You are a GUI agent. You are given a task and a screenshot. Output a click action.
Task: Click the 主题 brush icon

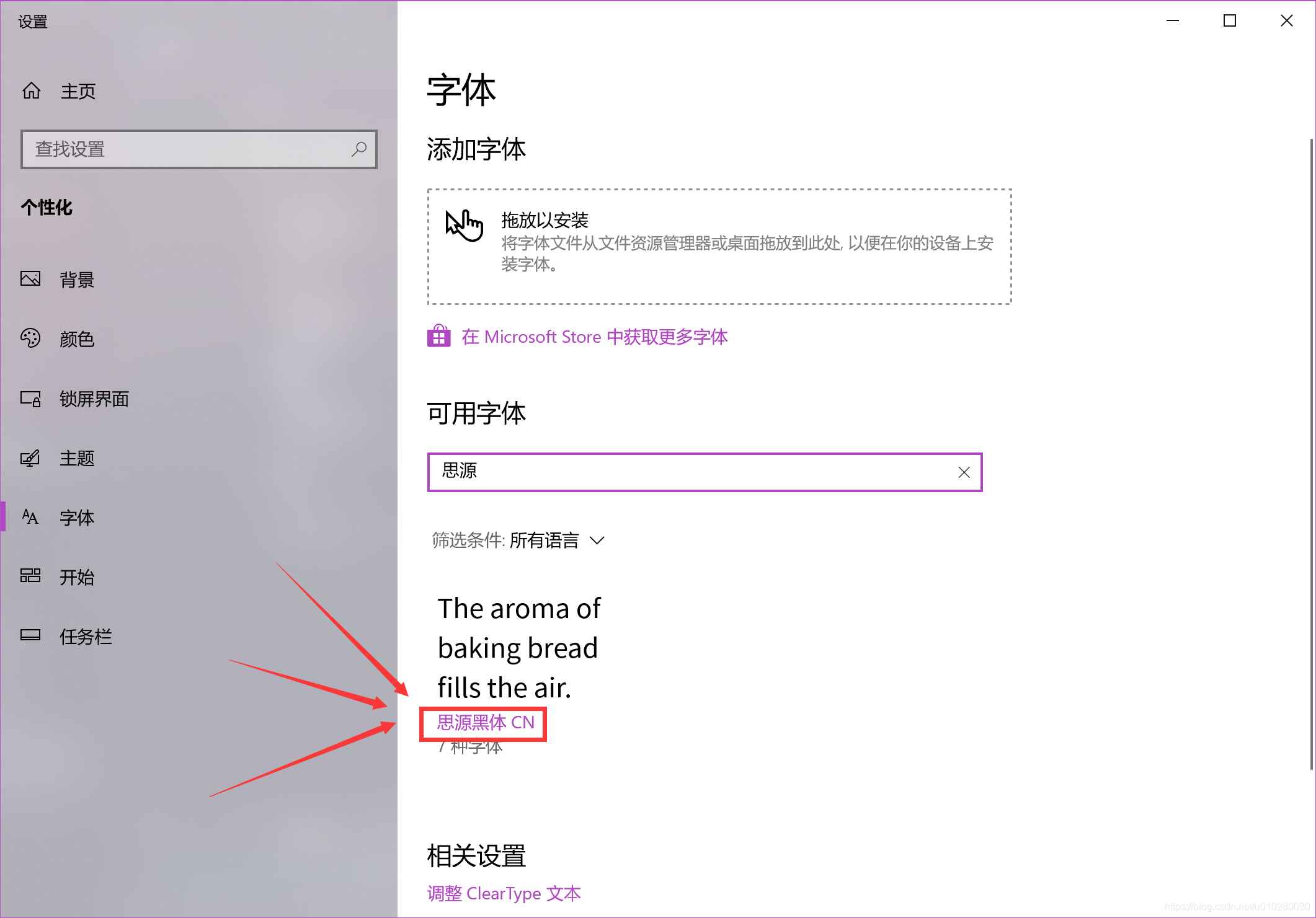click(30, 458)
